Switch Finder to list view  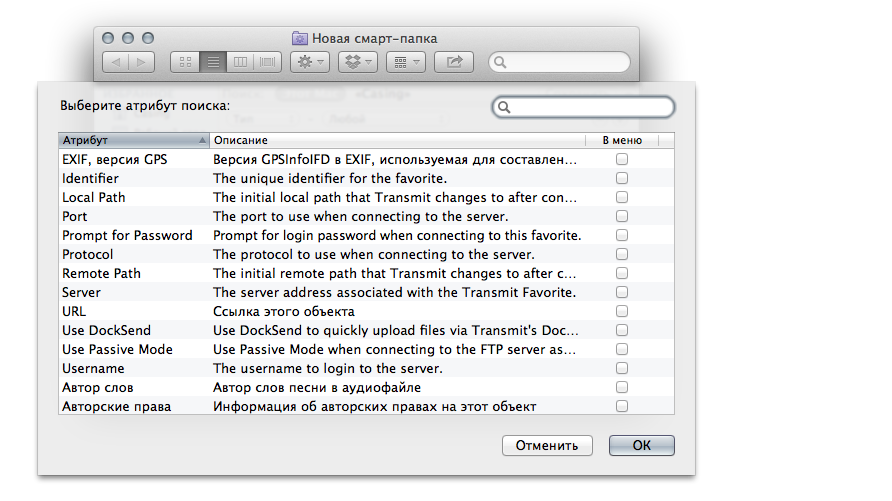(x=213, y=62)
